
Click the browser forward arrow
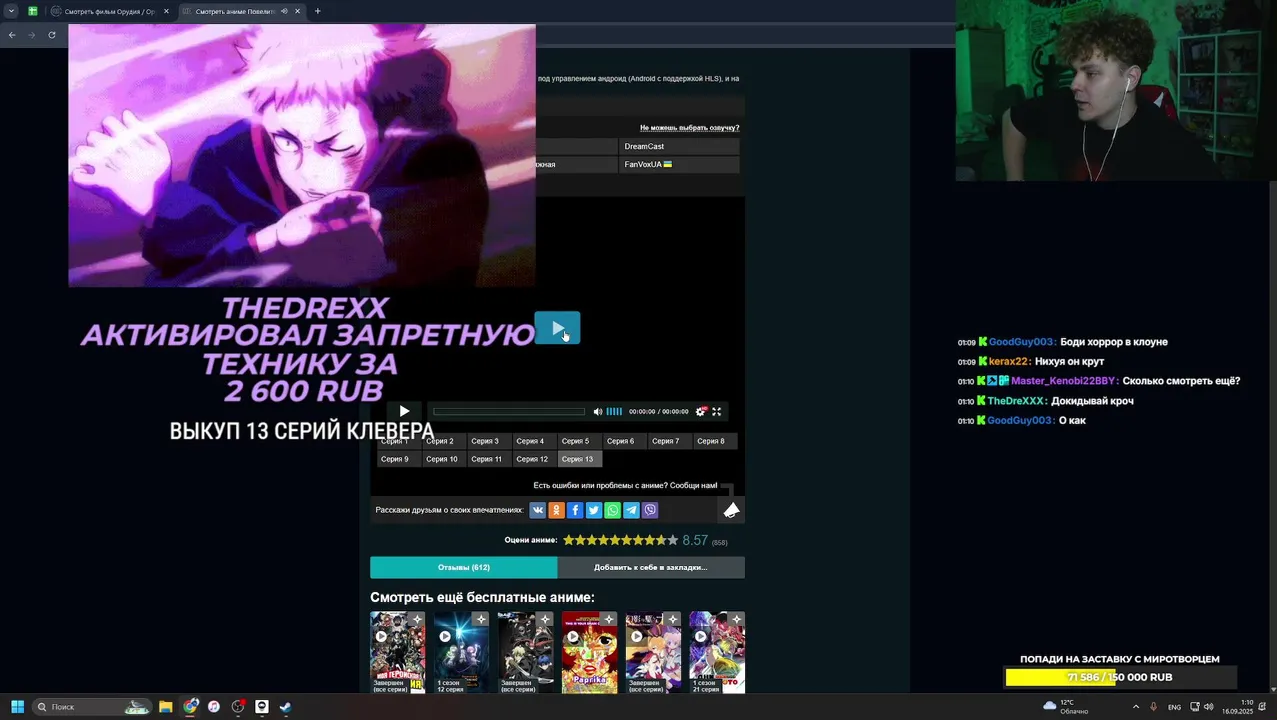point(32,35)
